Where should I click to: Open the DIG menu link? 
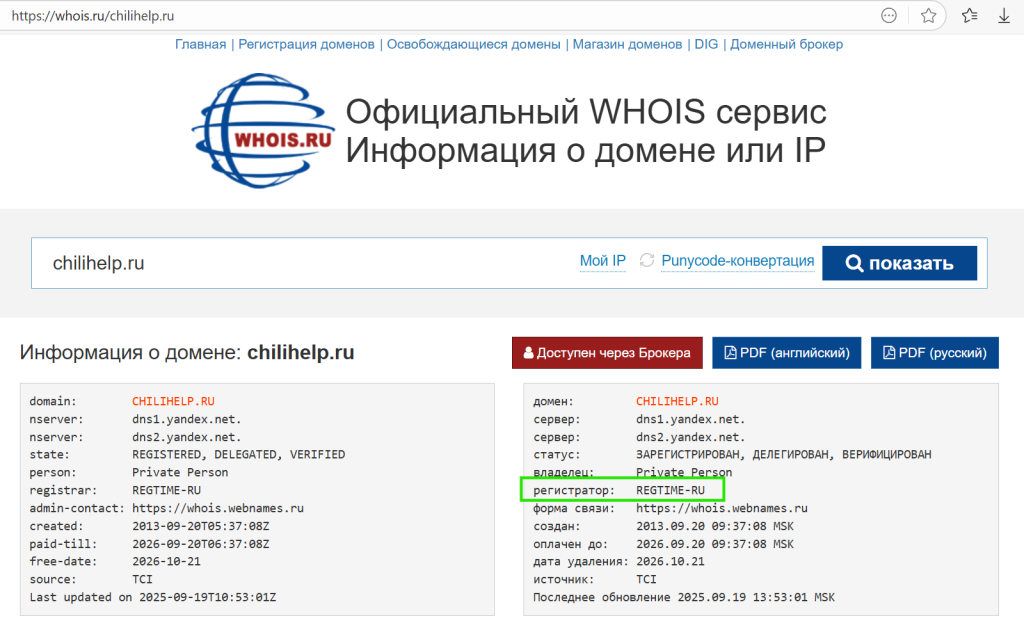[707, 44]
